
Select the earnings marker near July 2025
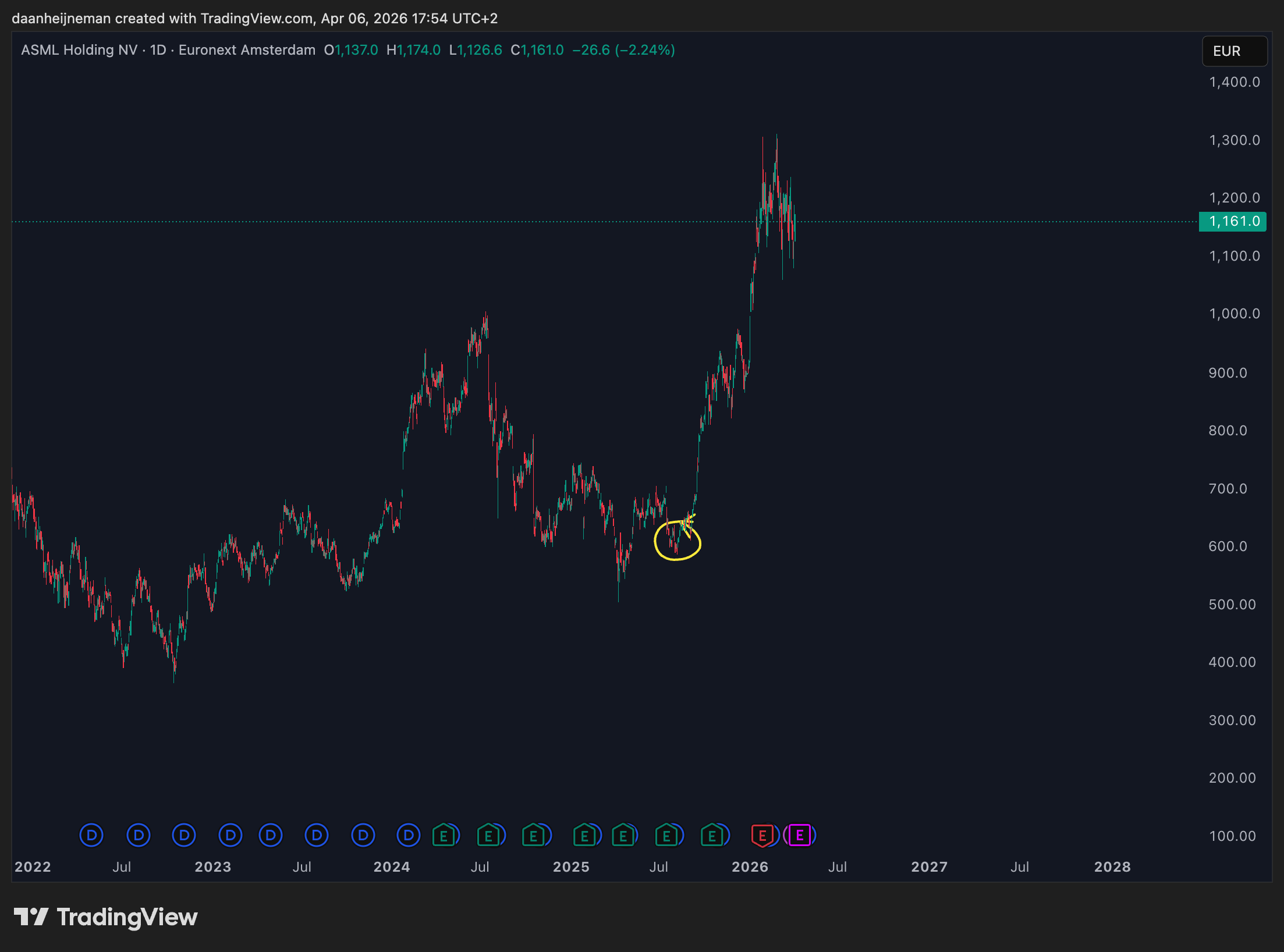[x=667, y=836]
